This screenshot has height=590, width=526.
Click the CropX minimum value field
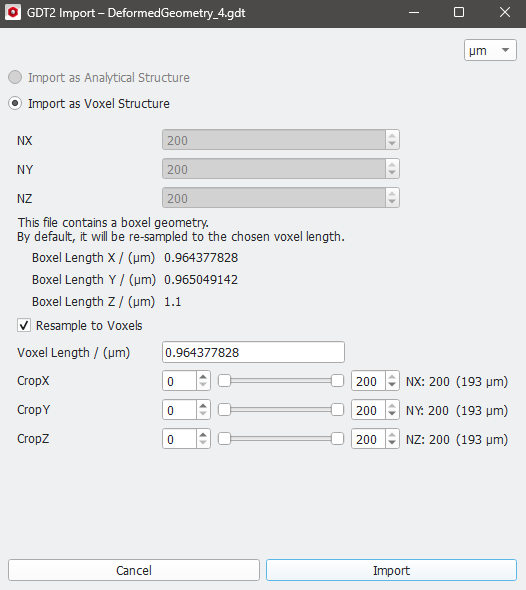click(179, 381)
